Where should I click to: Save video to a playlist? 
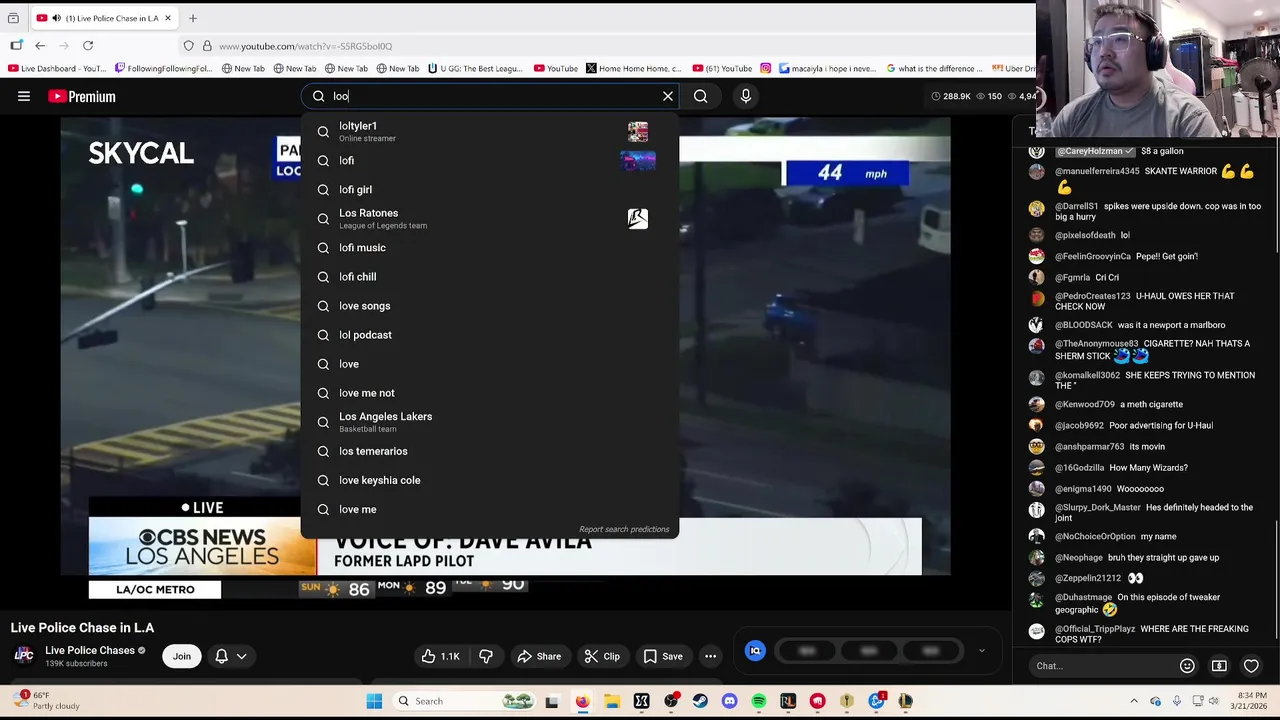[x=663, y=656]
